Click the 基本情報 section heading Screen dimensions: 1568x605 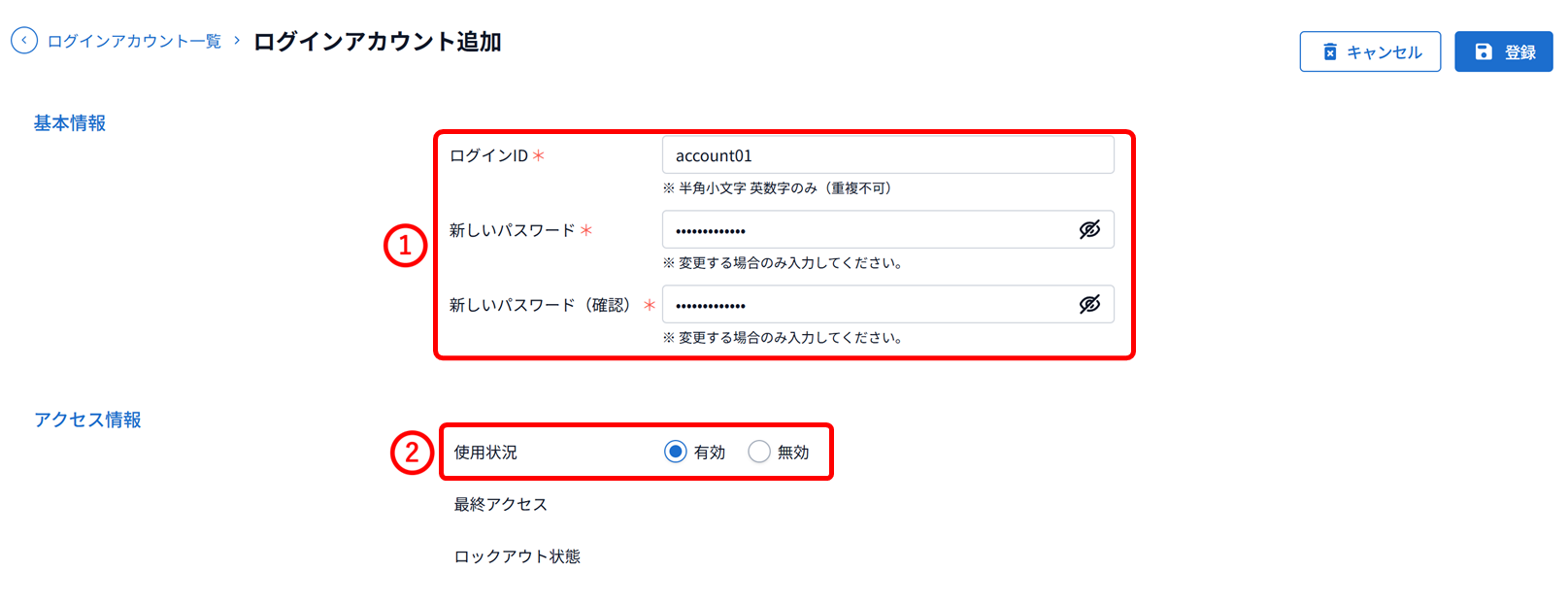point(70,123)
